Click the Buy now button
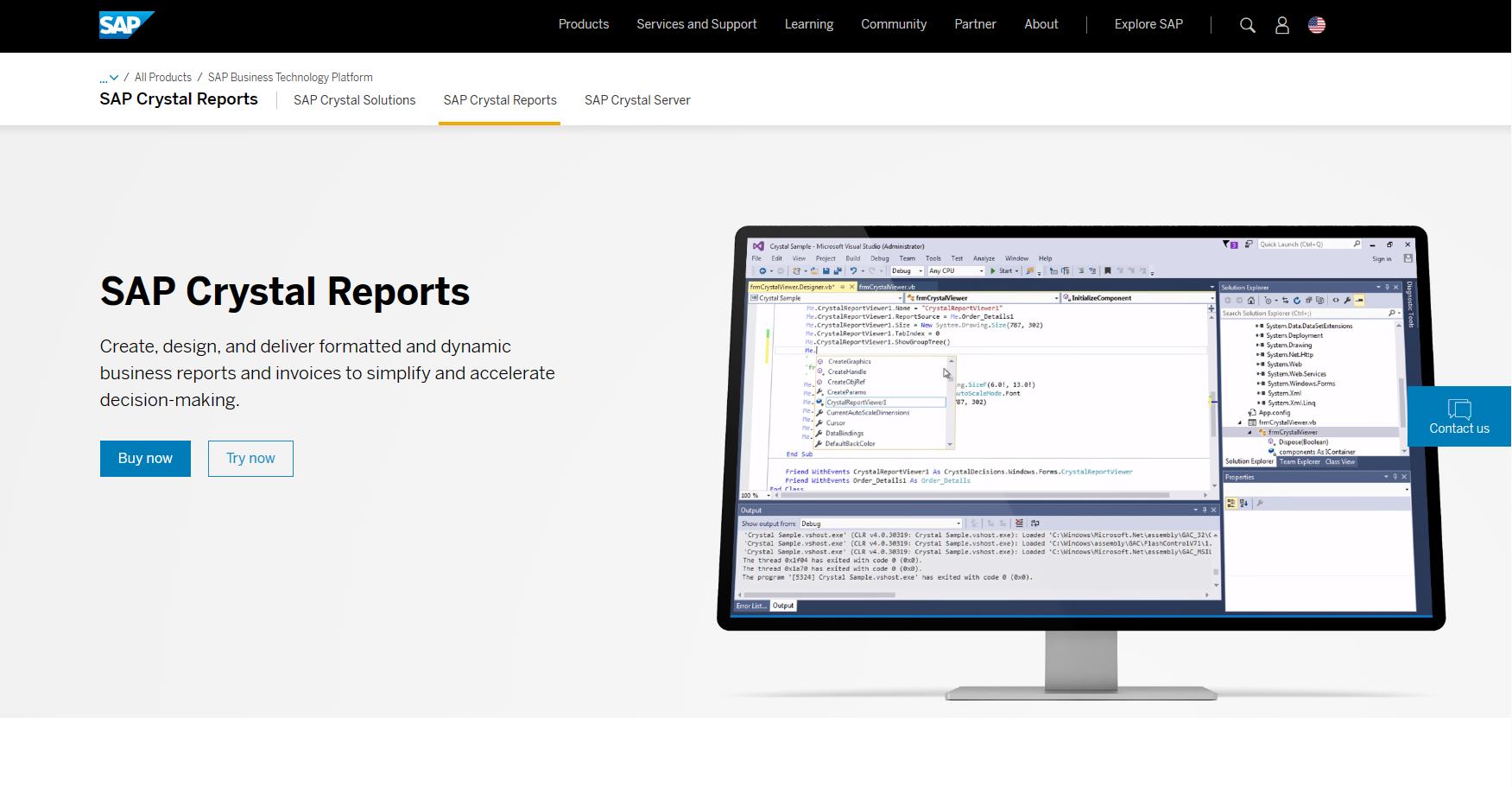 pos(144,458)
